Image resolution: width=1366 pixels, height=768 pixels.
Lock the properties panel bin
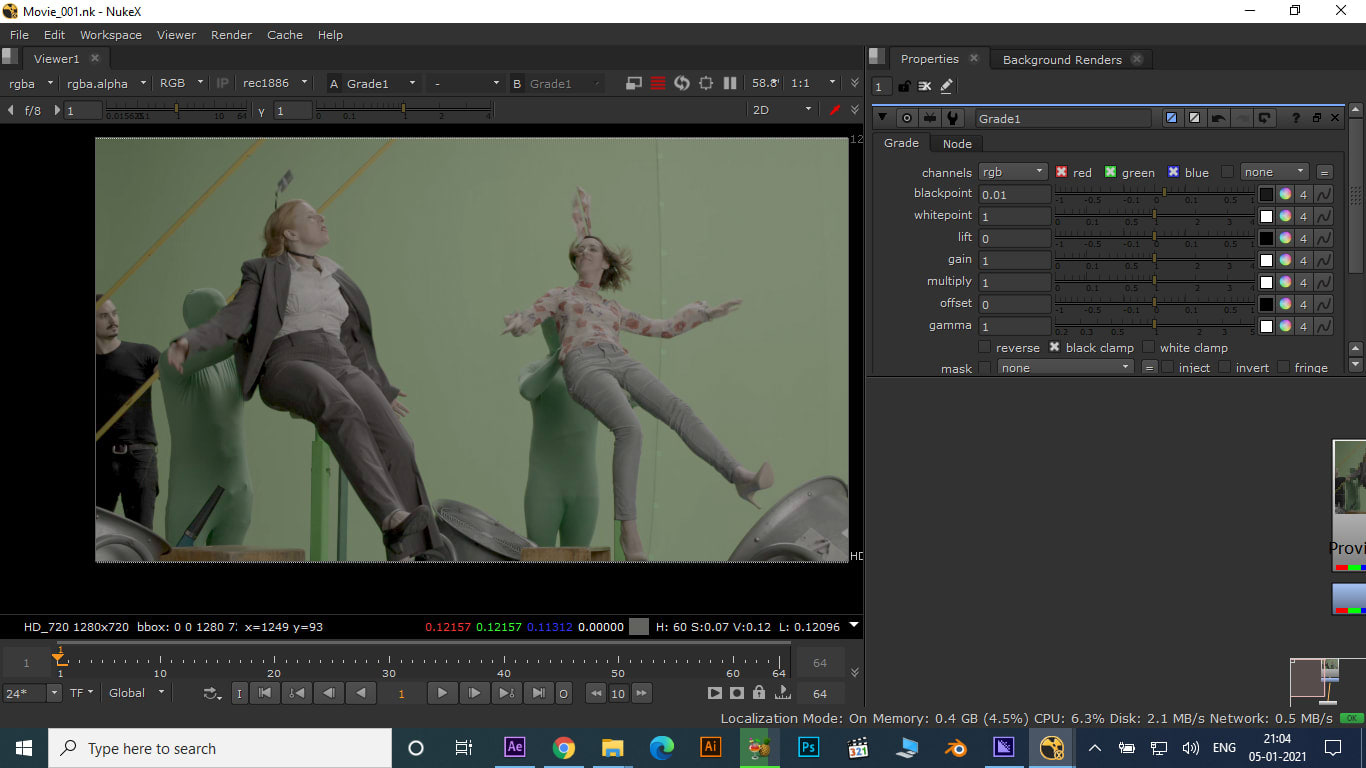[x=904, y=86]
